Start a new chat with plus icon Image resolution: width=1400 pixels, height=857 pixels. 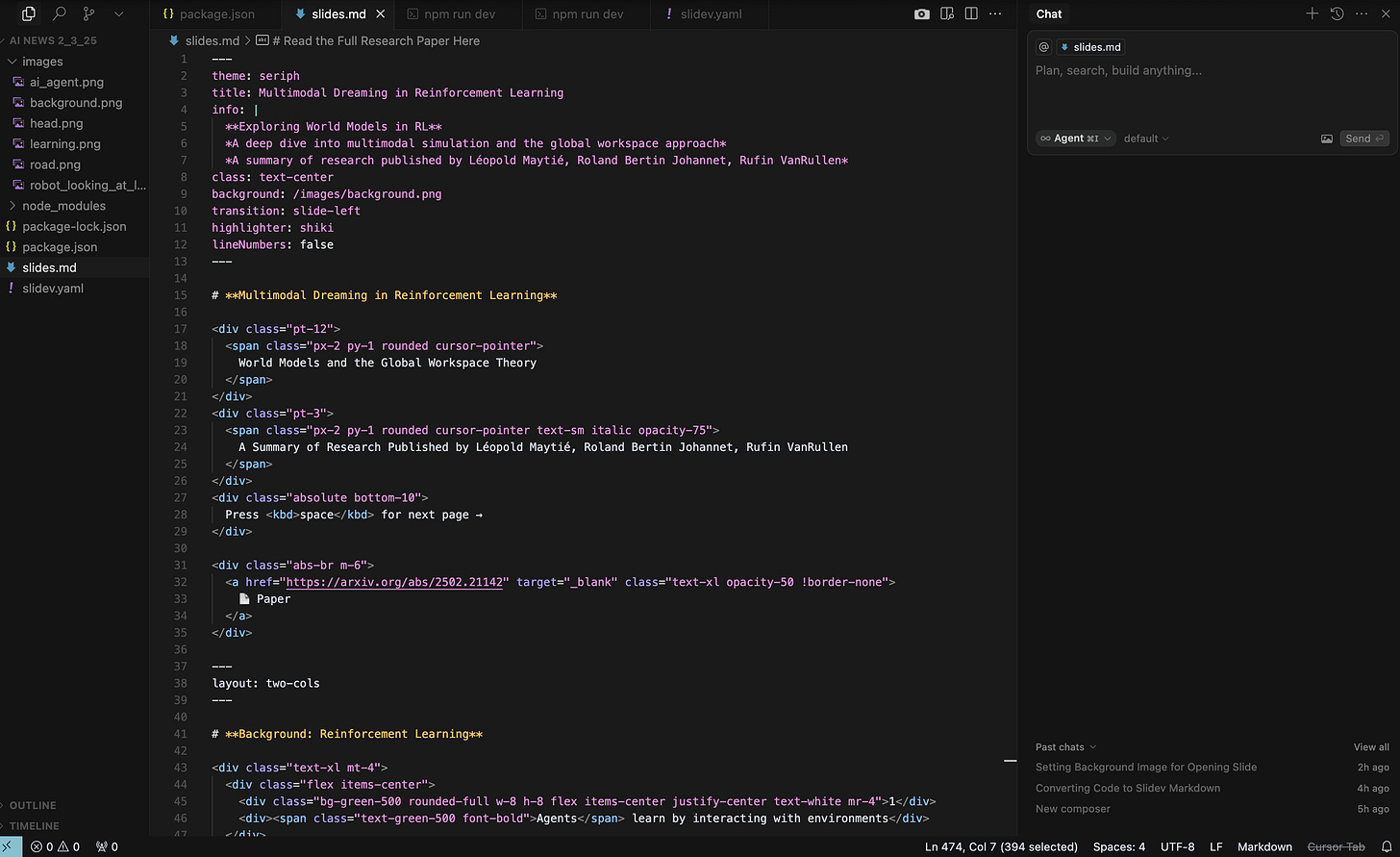pyautogui.click(x=1312, y=13)
